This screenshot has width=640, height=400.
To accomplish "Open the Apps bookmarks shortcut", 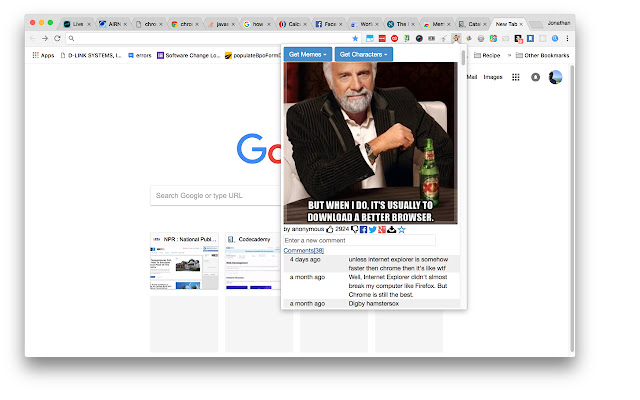I will click(43, 55).
